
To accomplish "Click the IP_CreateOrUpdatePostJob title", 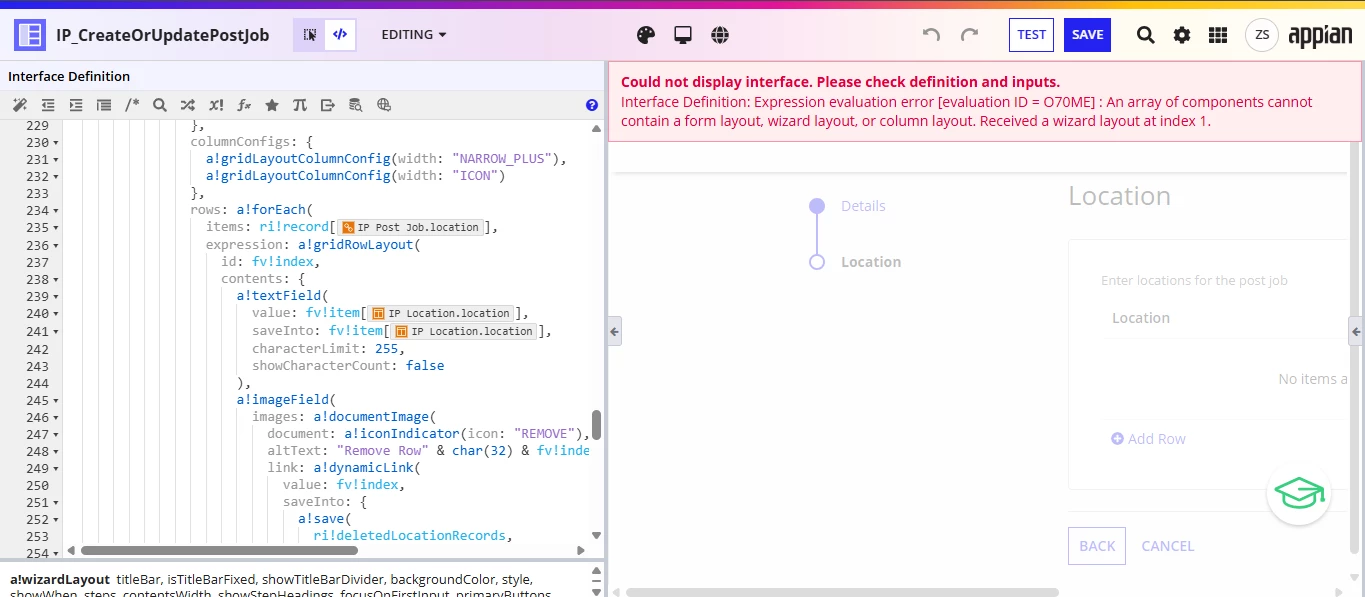I will (x=162, y=35).
